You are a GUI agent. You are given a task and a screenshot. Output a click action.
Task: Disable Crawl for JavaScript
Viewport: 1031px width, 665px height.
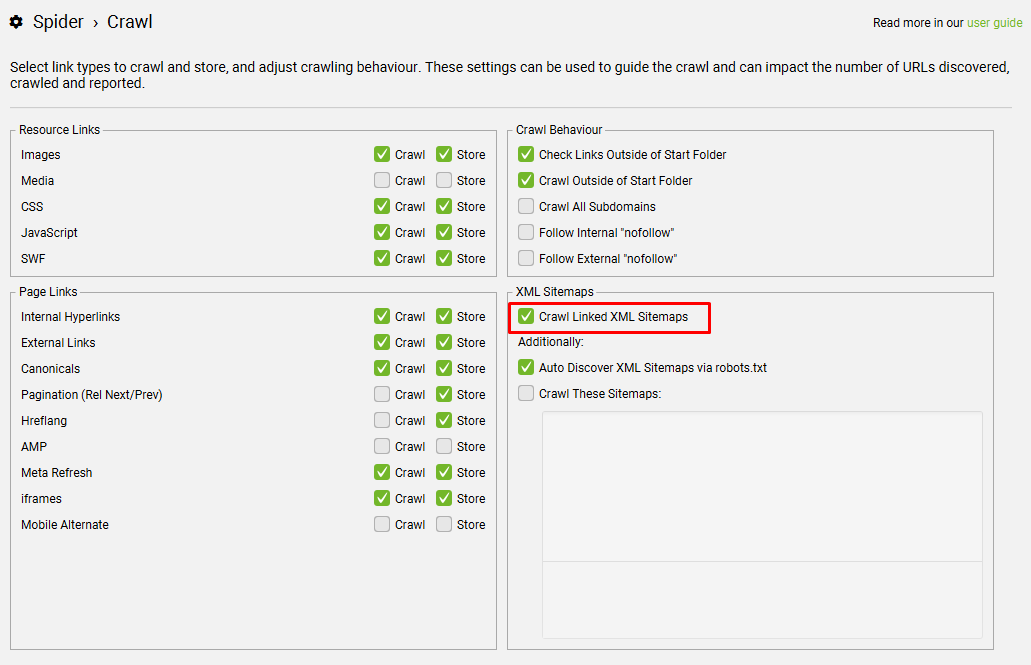click(x=382, y=232)
